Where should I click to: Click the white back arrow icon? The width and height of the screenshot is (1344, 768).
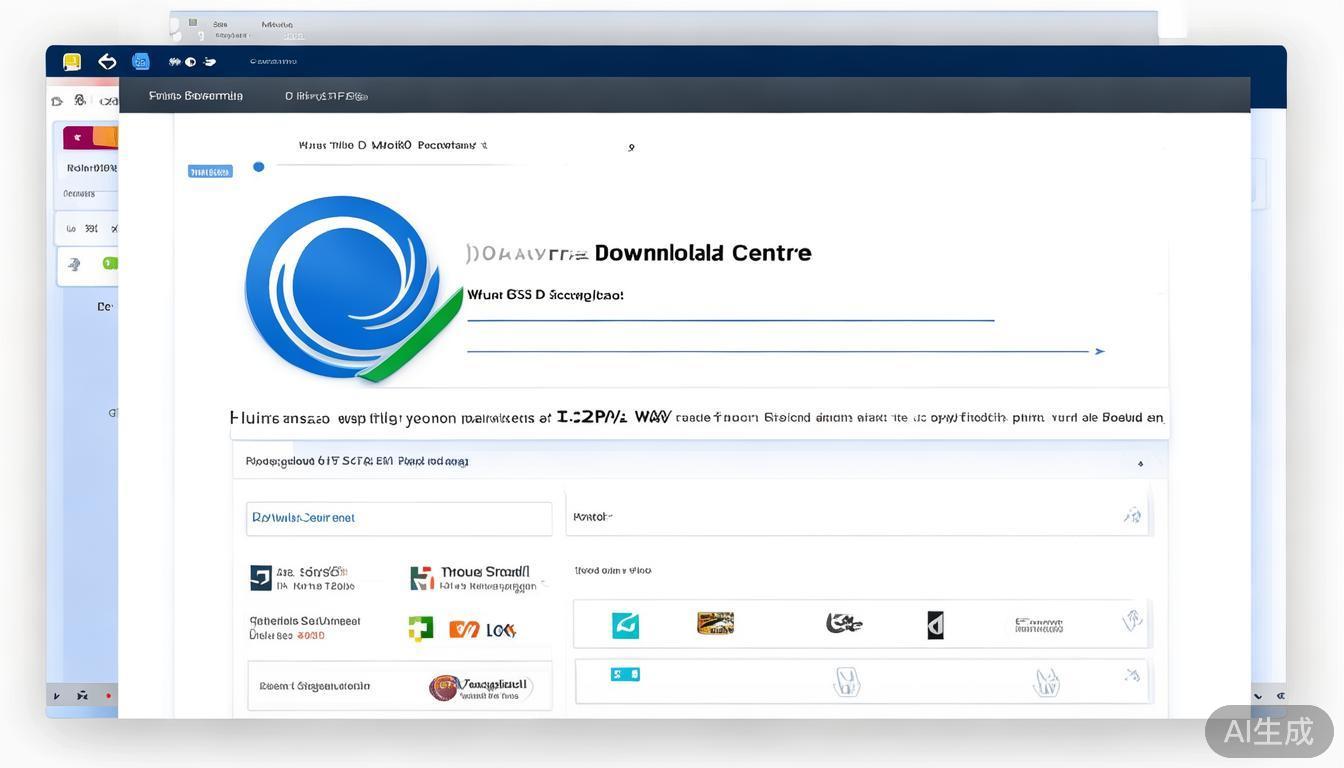pos(107,62)
